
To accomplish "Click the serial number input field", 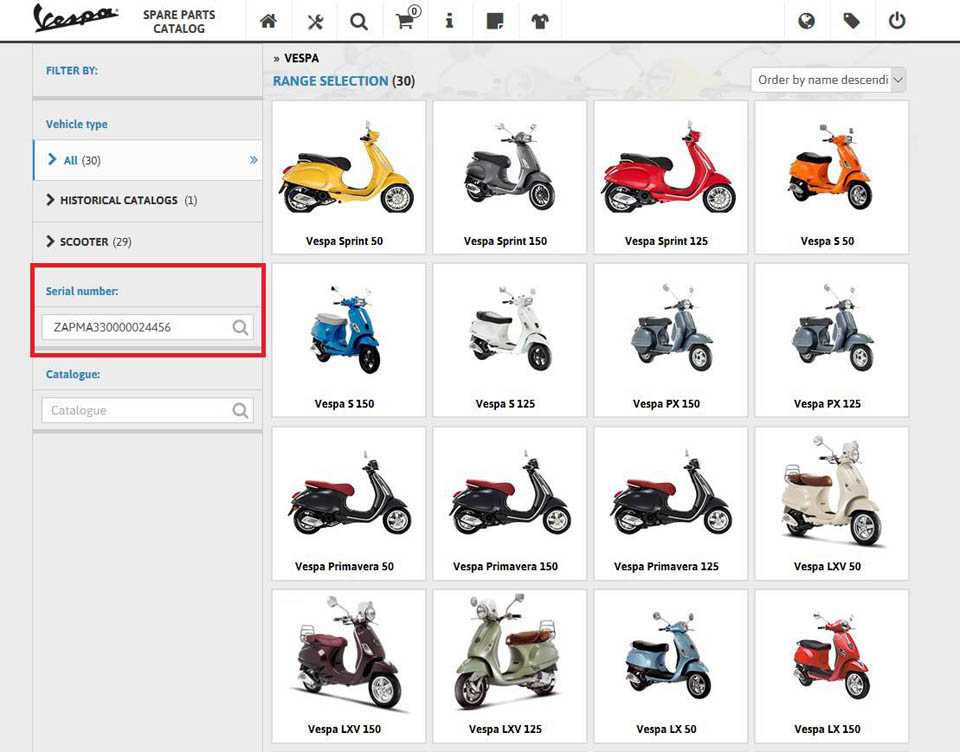I will (147, 327).
